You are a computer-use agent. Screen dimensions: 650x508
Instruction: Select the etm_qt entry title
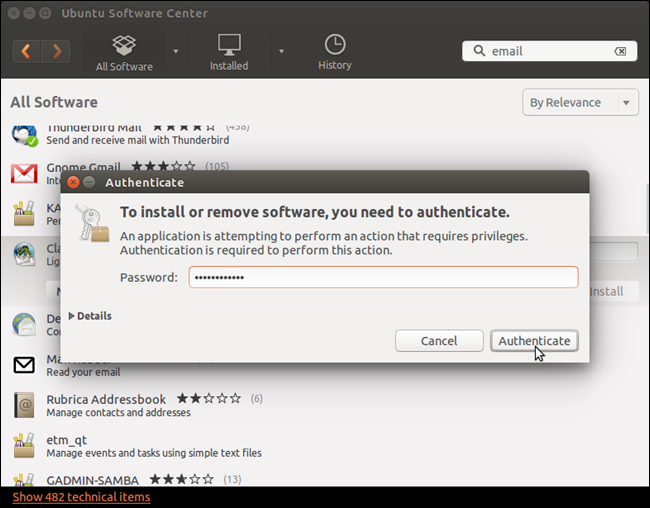67,440
